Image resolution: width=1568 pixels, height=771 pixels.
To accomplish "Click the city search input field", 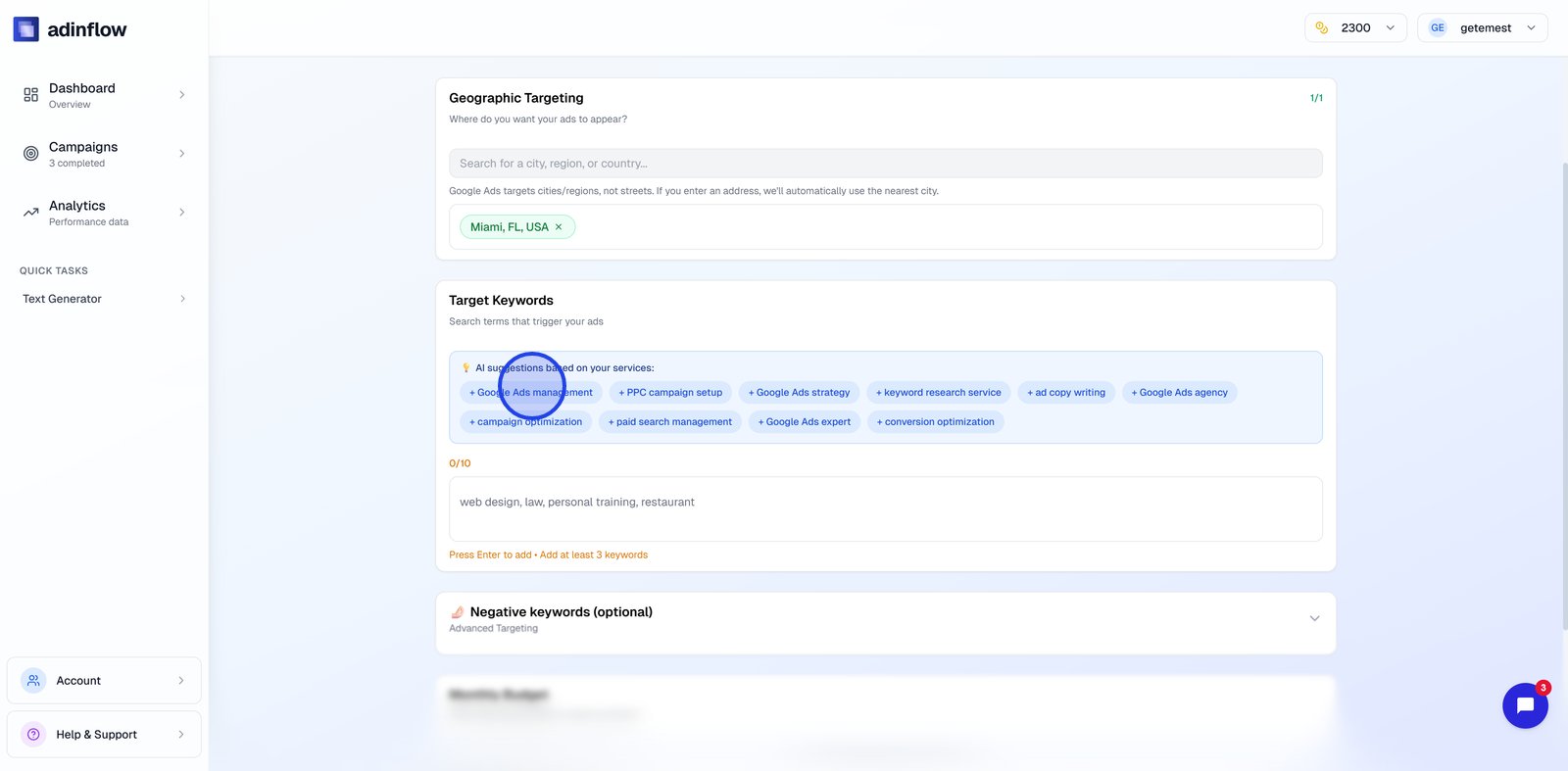I will (885, 164).
